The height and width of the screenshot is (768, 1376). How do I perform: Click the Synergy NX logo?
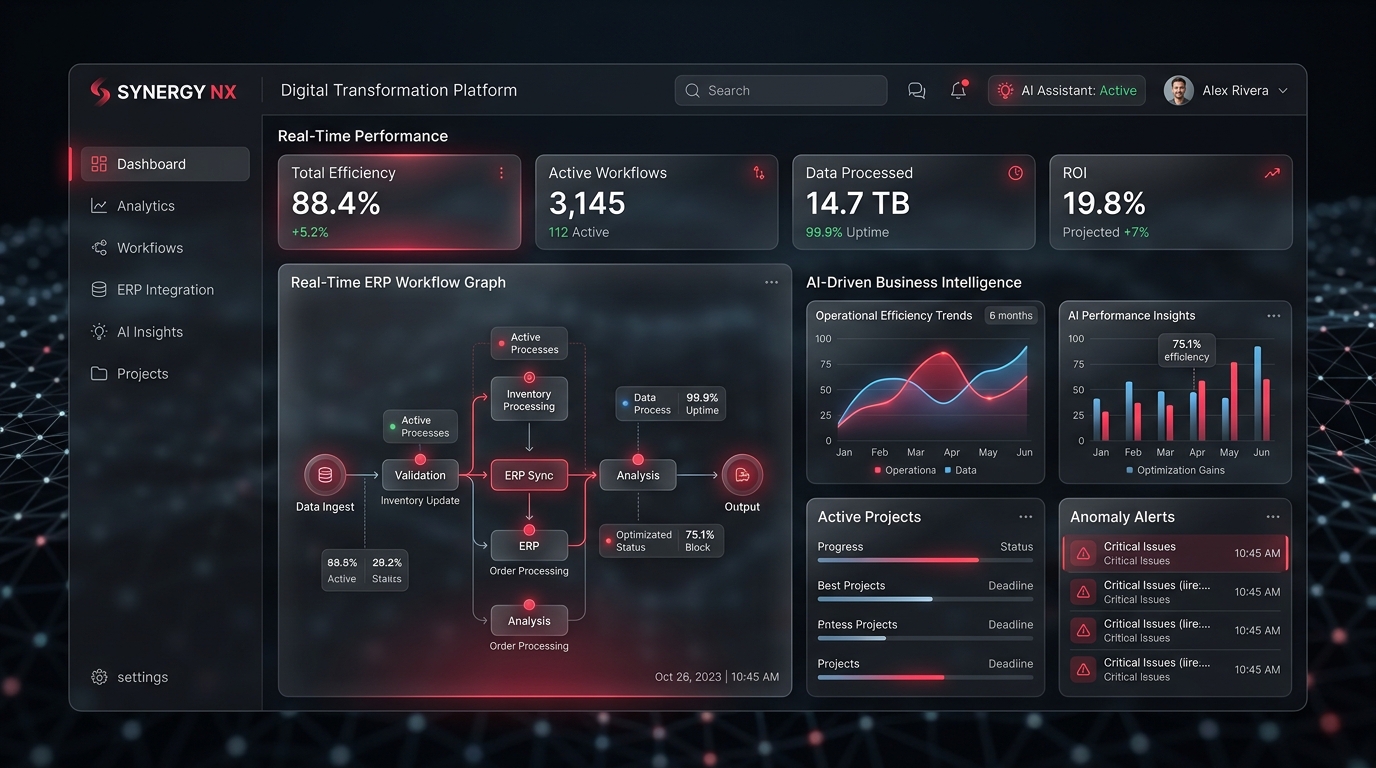coord(163,91)
